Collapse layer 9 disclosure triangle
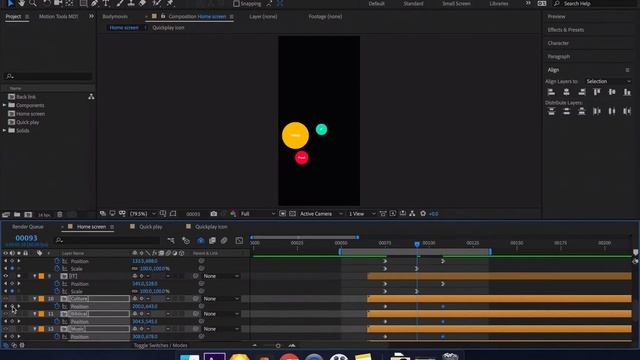 click(x=35, y=276)
